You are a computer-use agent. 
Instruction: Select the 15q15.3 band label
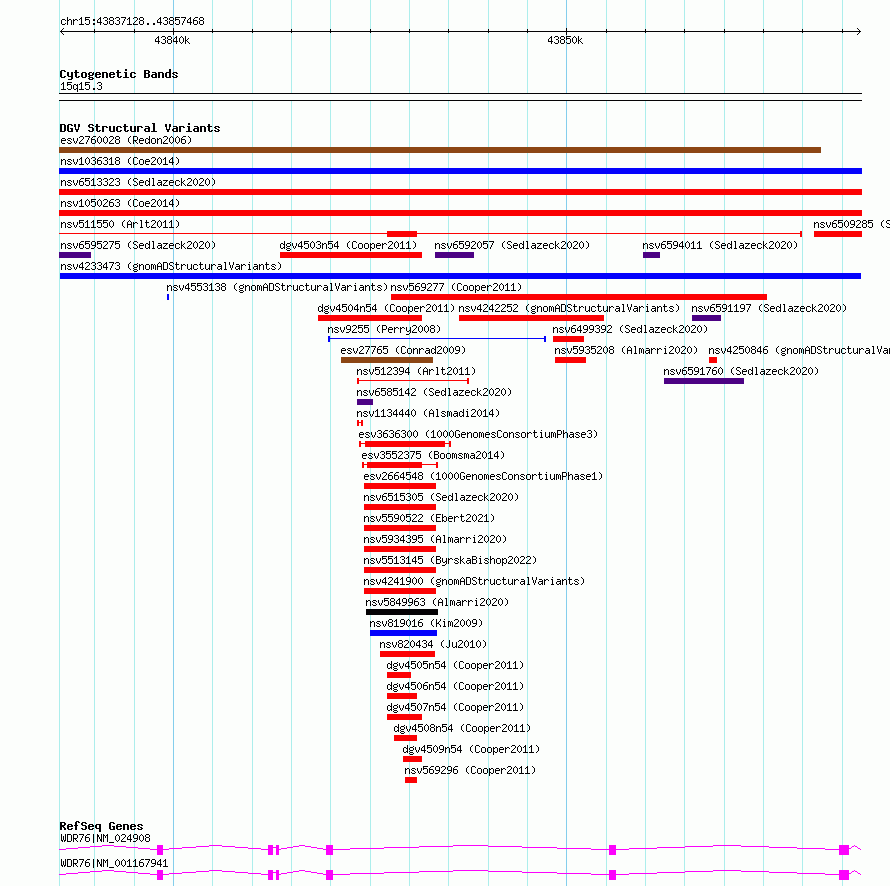pyautogui.click(x=81, y=86)
